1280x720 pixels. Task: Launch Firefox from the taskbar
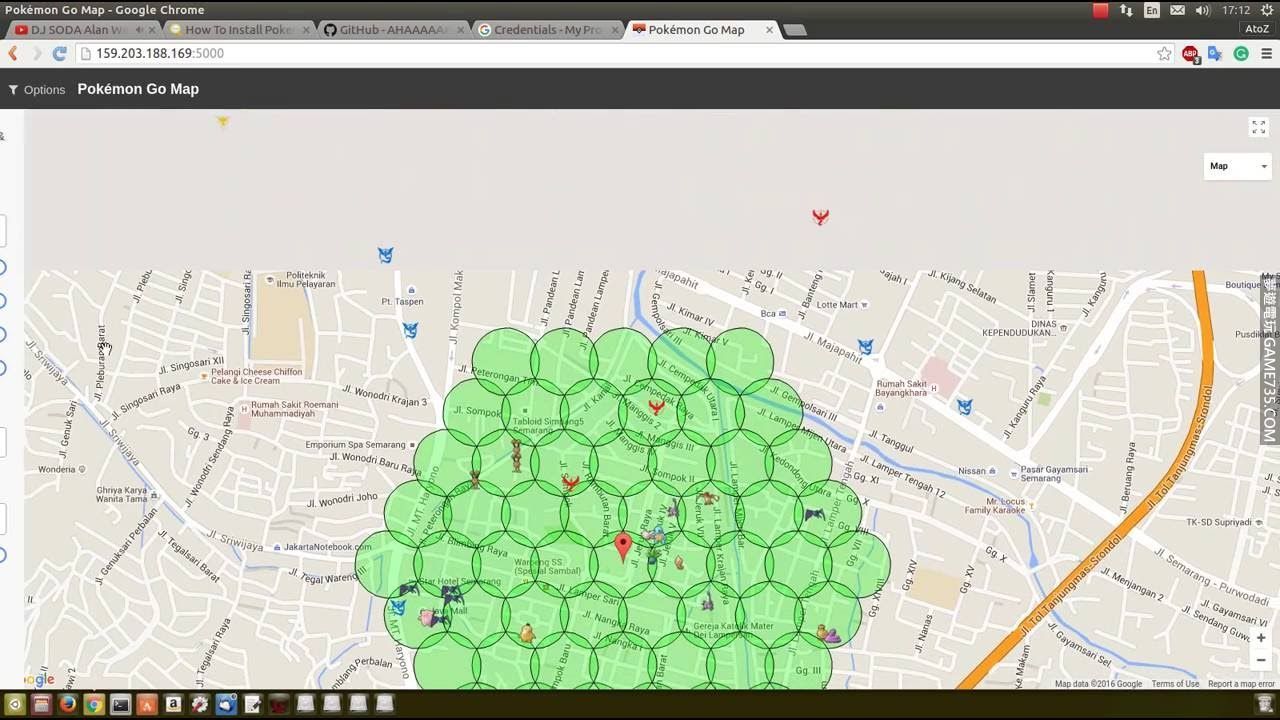(x=68, y=704)
